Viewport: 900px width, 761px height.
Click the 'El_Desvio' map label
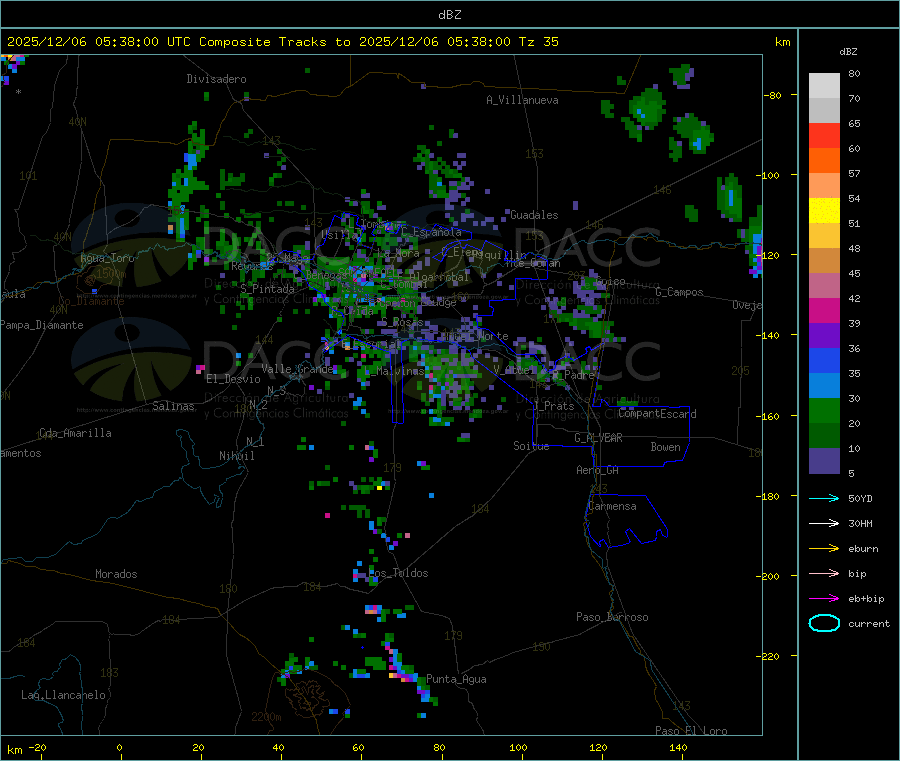[233, 379]
